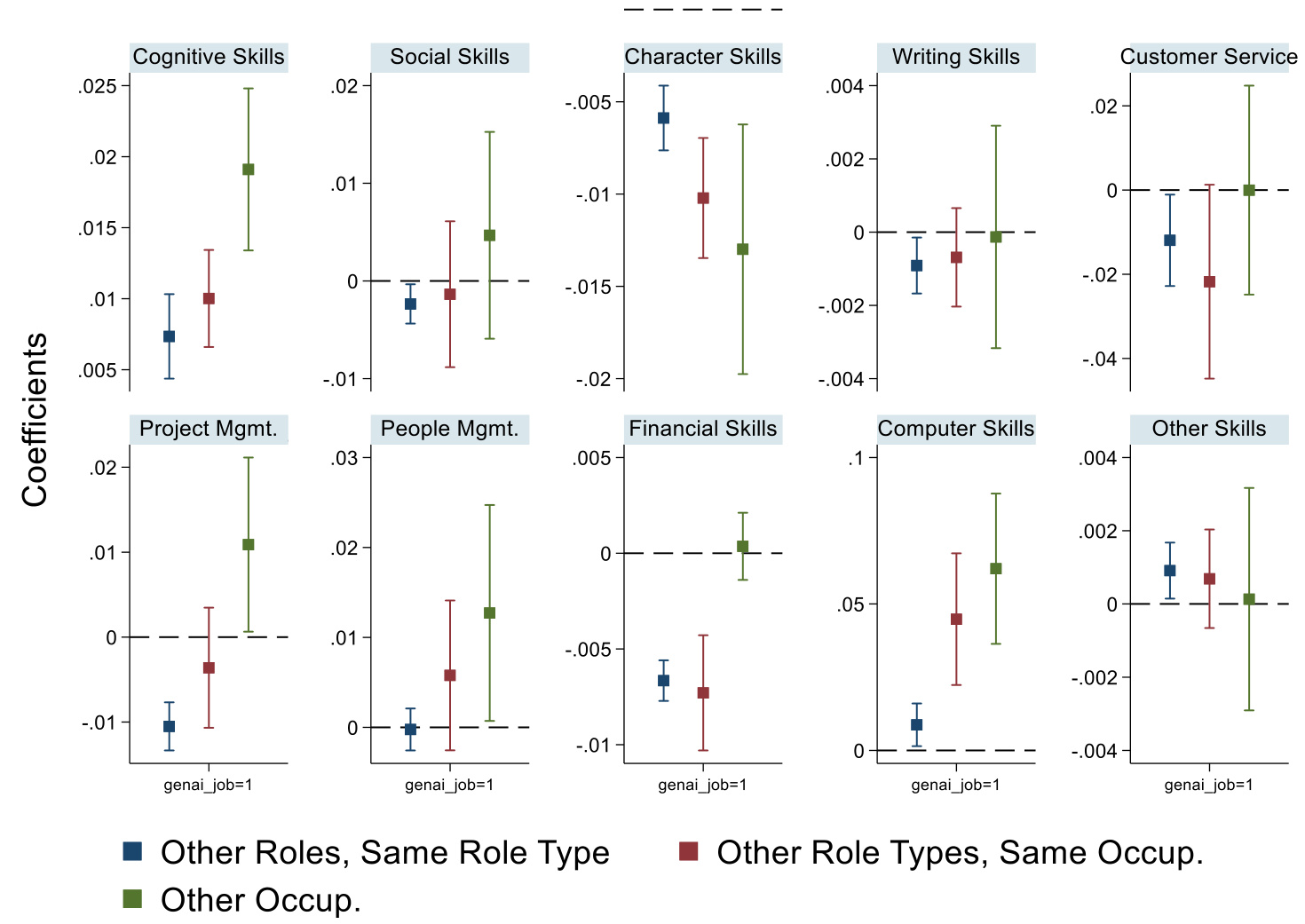1305x924 pixels.
Task: Click the Coefficients y-axis label
Action: 35,420
